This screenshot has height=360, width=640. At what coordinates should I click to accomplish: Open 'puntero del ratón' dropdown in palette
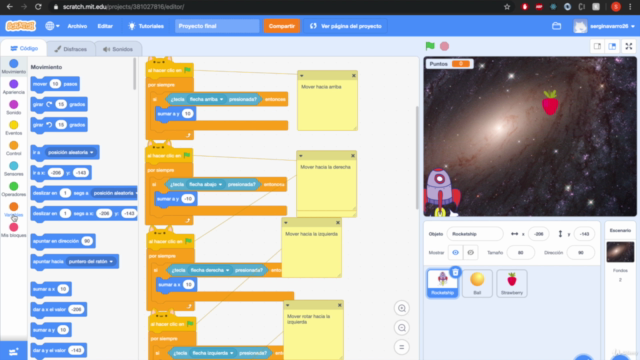coord(91,262)
